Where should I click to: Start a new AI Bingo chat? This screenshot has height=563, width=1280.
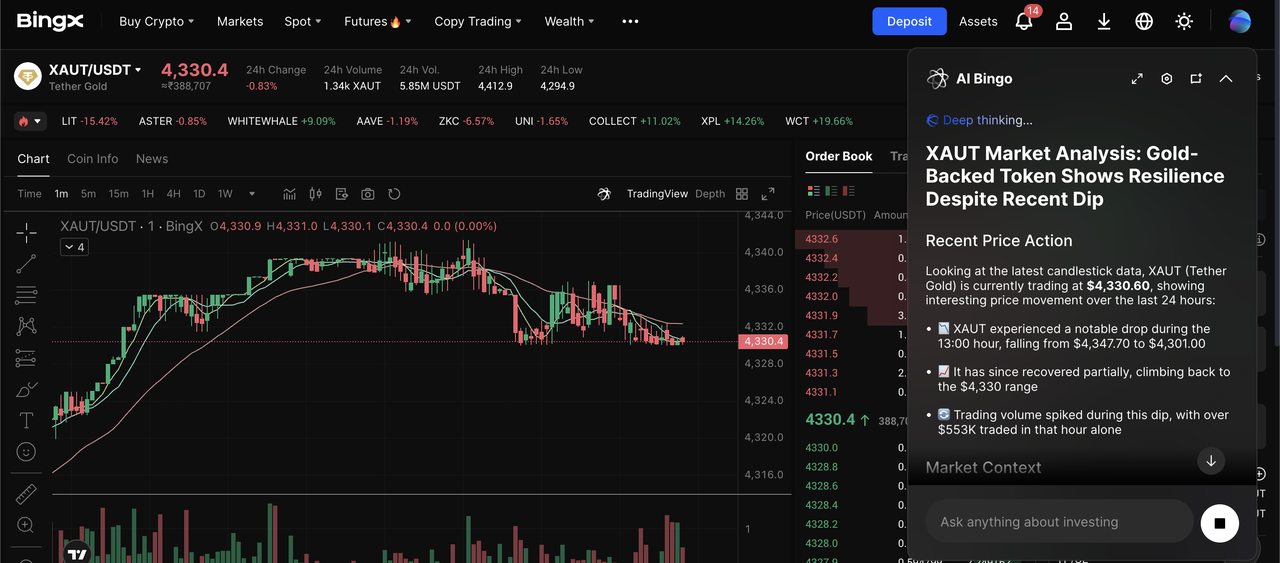click(1196, 79)
